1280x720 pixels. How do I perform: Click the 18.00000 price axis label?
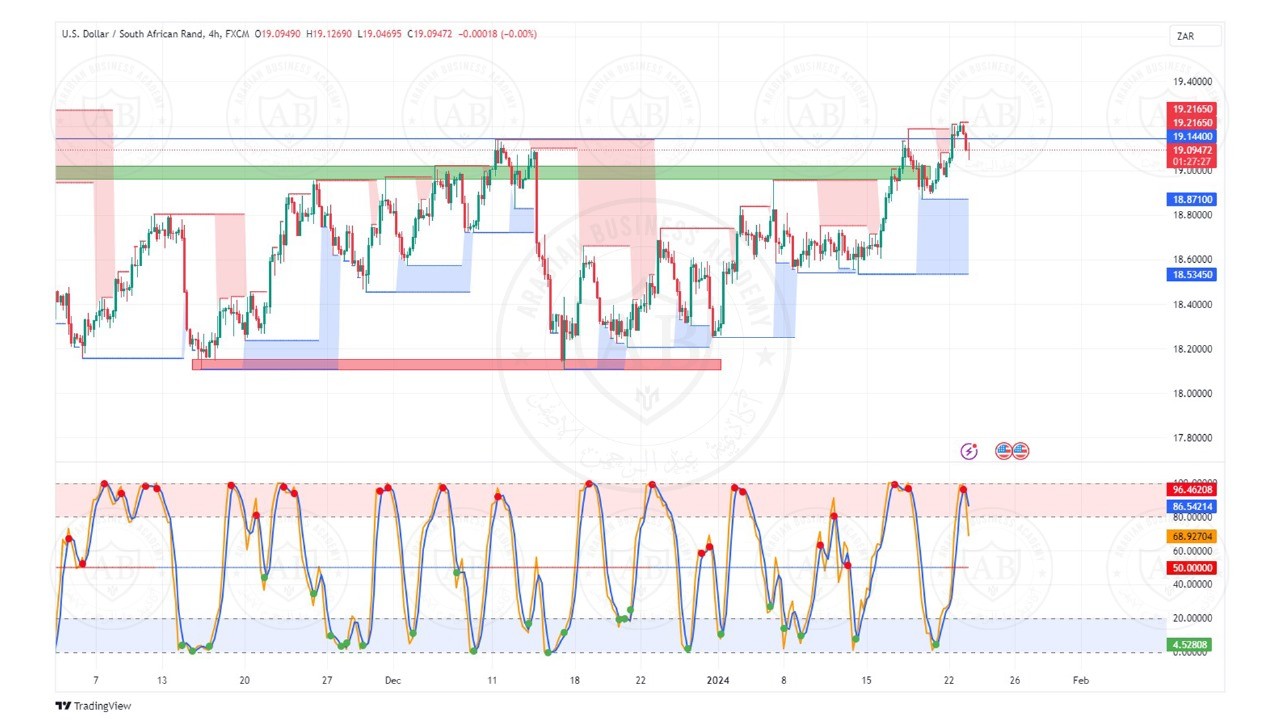coord(1193,393)
